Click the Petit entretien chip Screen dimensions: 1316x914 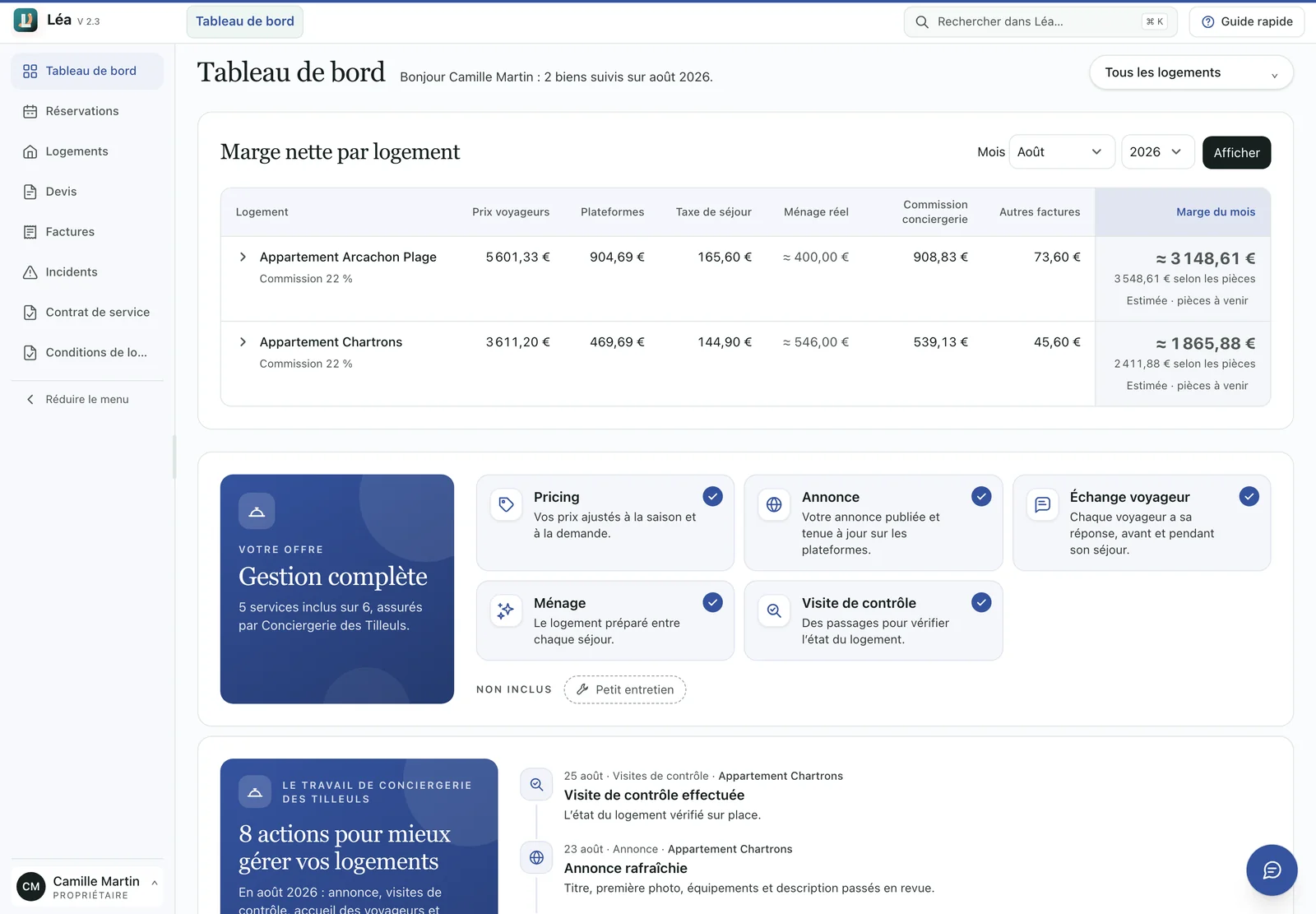[x=625, y=689]
